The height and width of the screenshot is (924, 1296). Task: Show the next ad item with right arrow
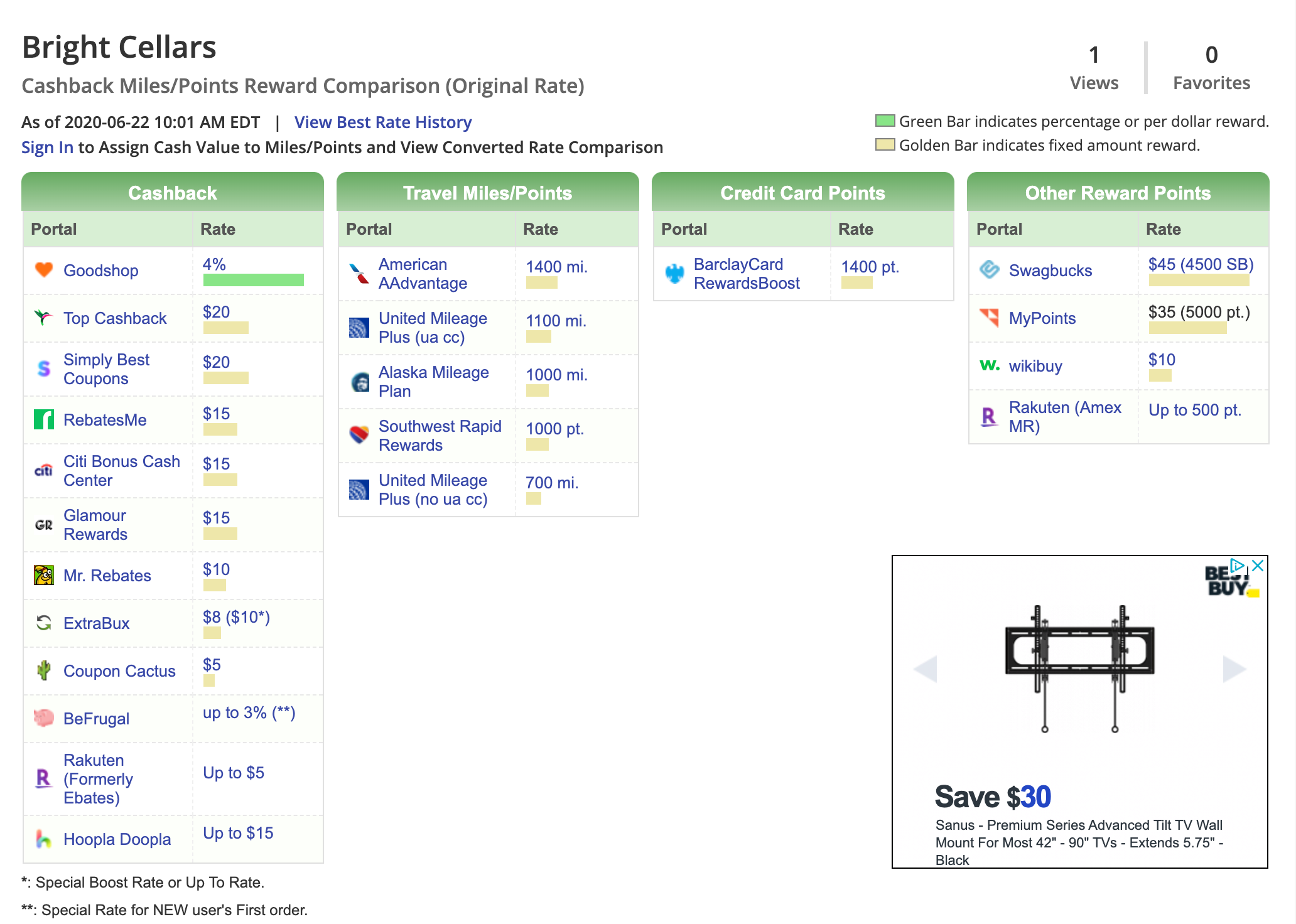point(1234,669)
